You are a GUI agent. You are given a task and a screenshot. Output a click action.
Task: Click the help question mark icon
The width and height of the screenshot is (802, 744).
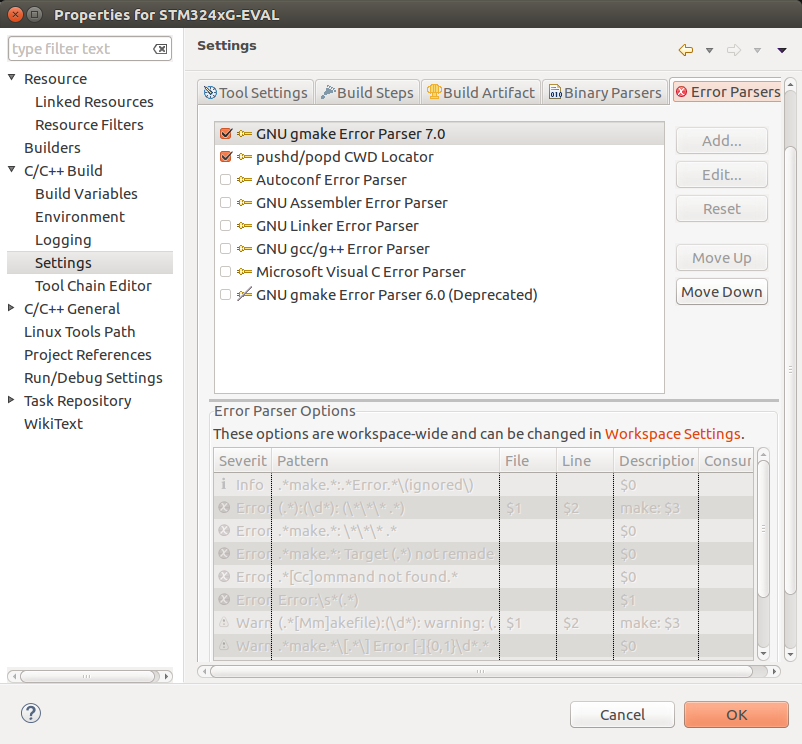(x=31, y=713)
